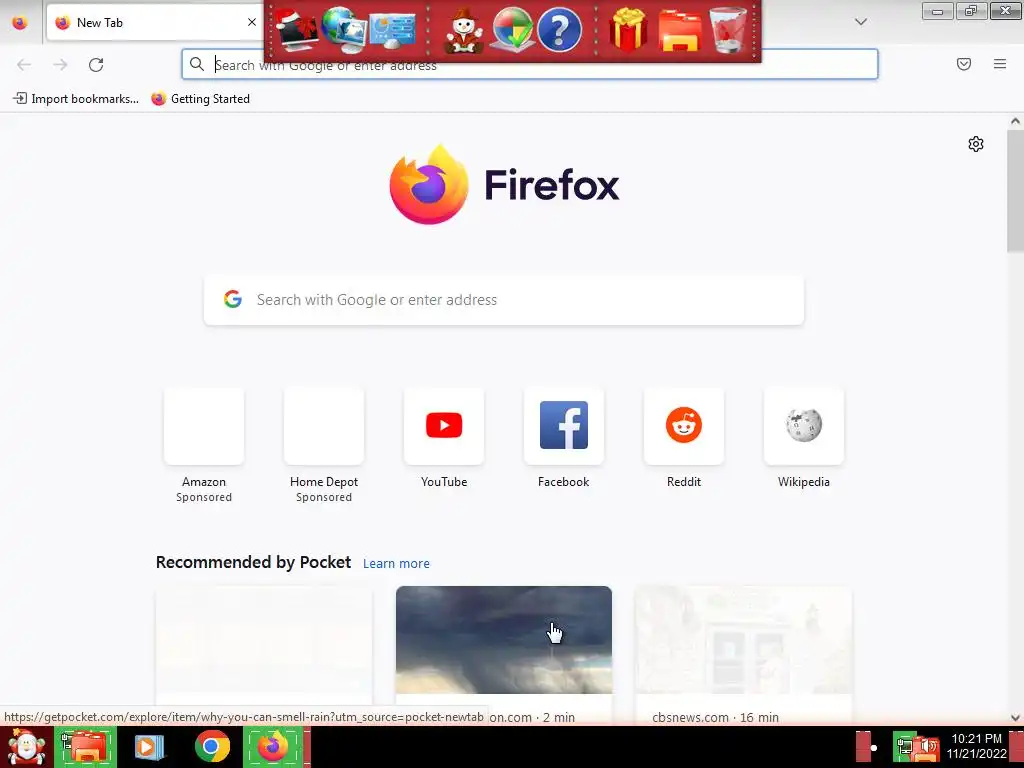
Task: Open the Firefox application menu (hamburger)
Action: [x=1000, y=64]
